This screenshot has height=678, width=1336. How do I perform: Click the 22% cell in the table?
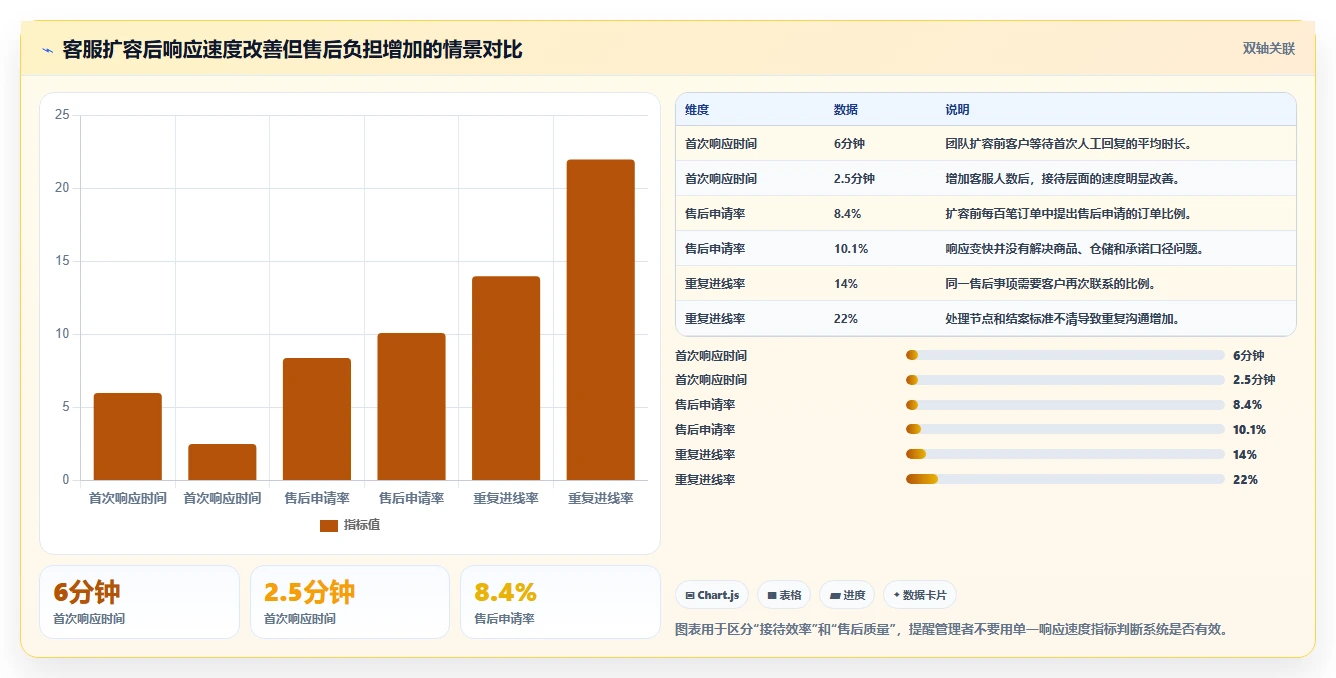(846, 319)
